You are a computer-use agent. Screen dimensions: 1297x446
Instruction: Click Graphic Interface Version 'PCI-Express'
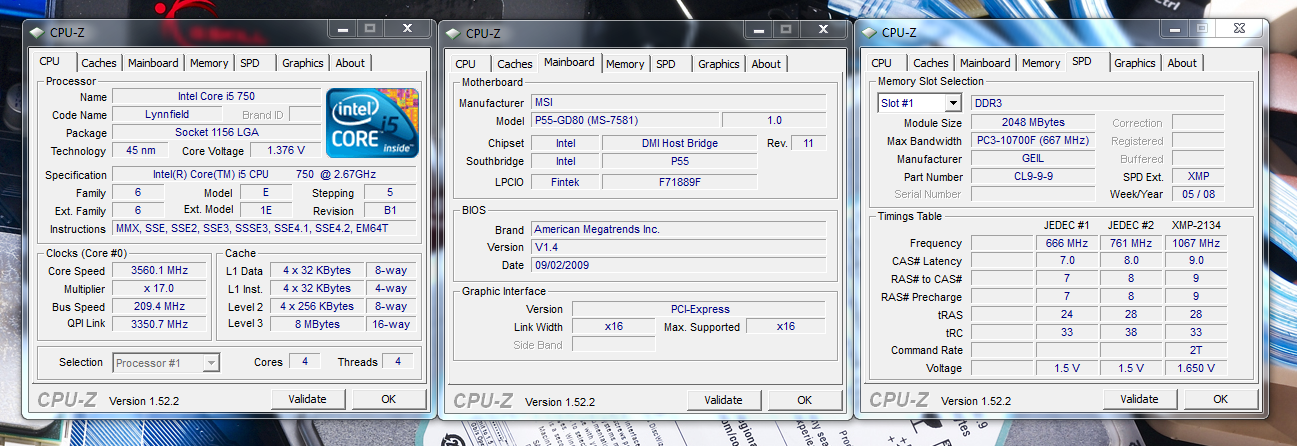[698, 309]
